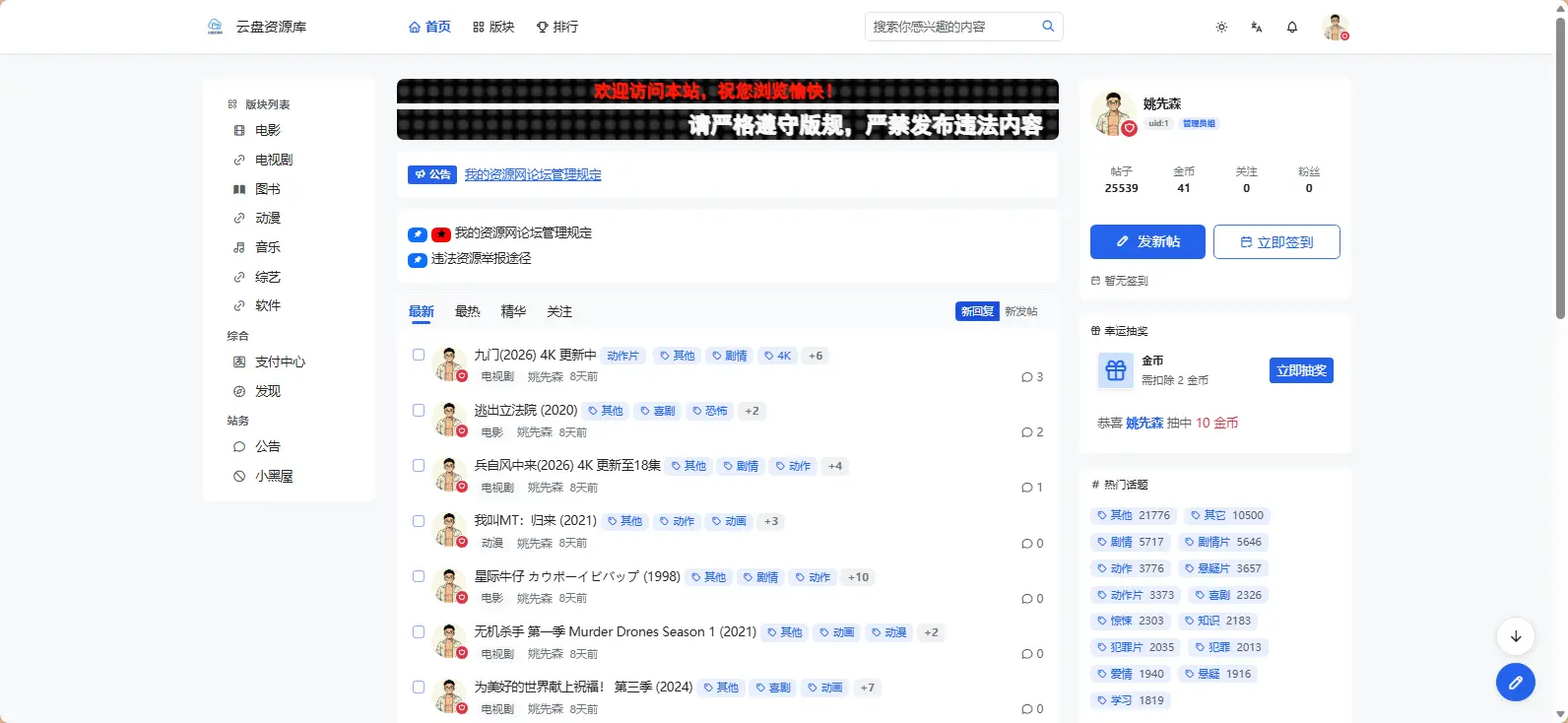Switch sorting to 新回复
1568x723 pixels.
pos(977,311)
